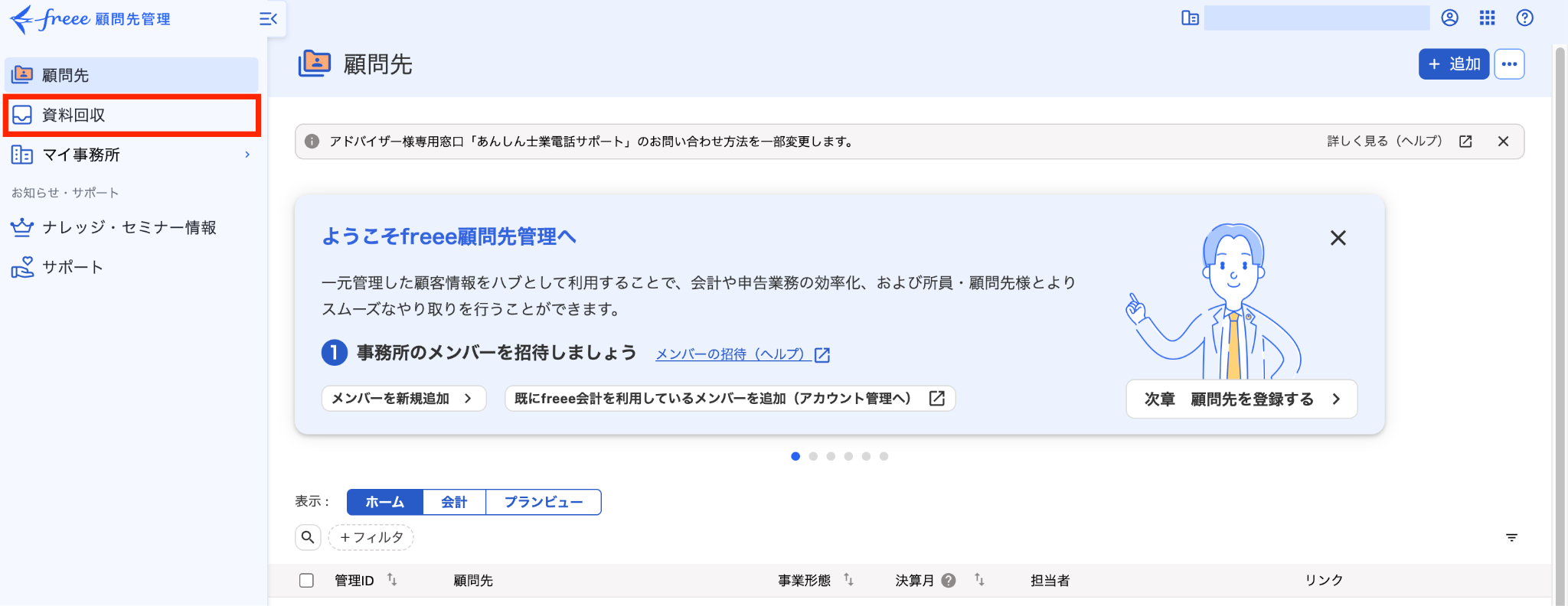Viewport: 1568px width, 606px height.
Task: Click the ＋フィルタ button
Action: (371, 537)
